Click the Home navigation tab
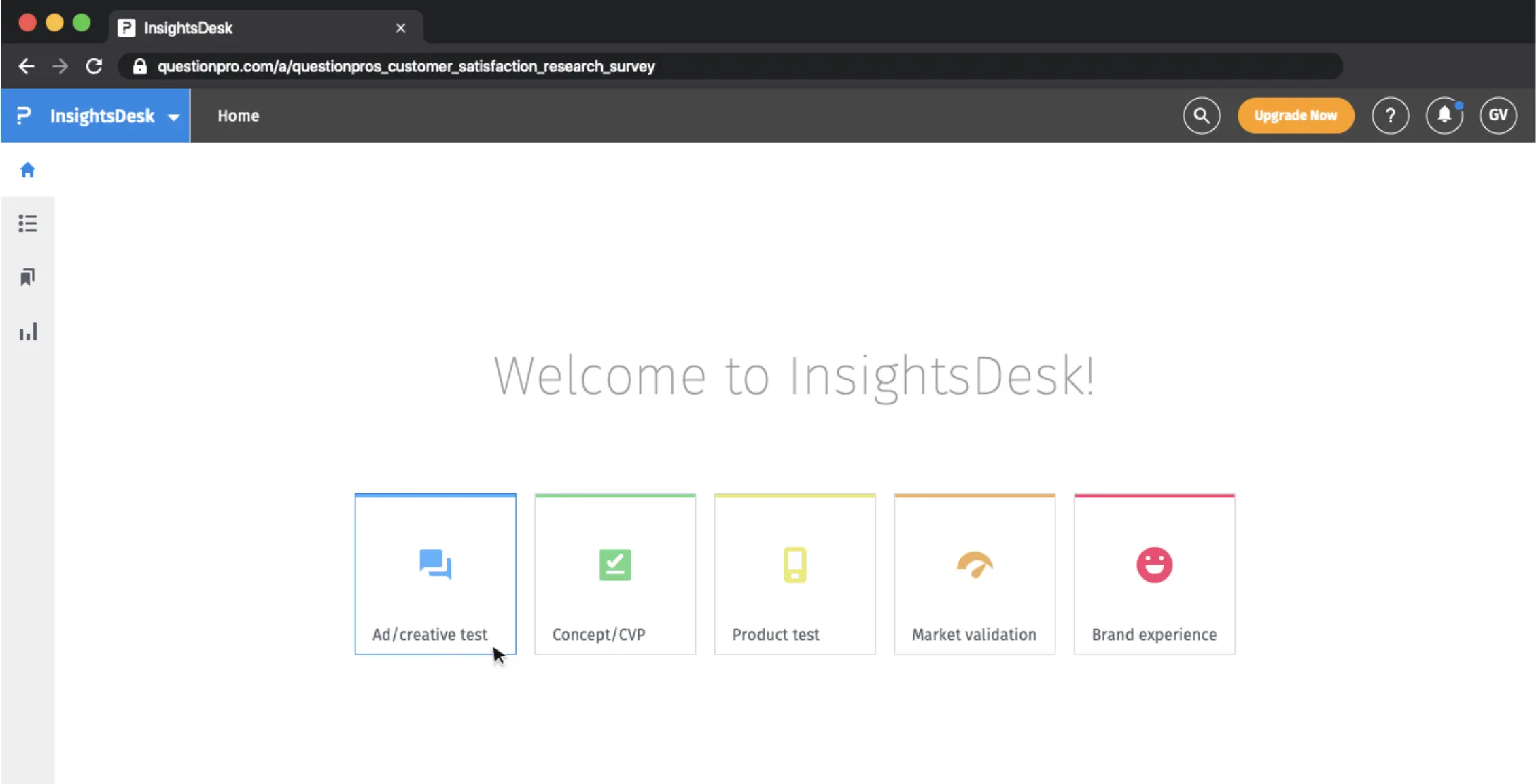This screenshot has width=1536, height=784. pos(239,116)
